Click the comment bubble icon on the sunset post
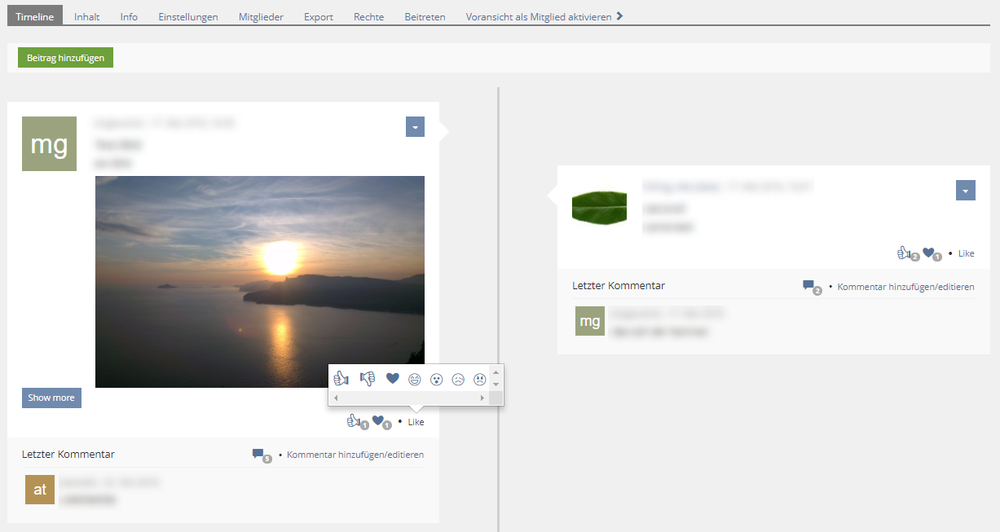Image resolution: width=1000 pixels, height=532 pixels. pos(259,455)
